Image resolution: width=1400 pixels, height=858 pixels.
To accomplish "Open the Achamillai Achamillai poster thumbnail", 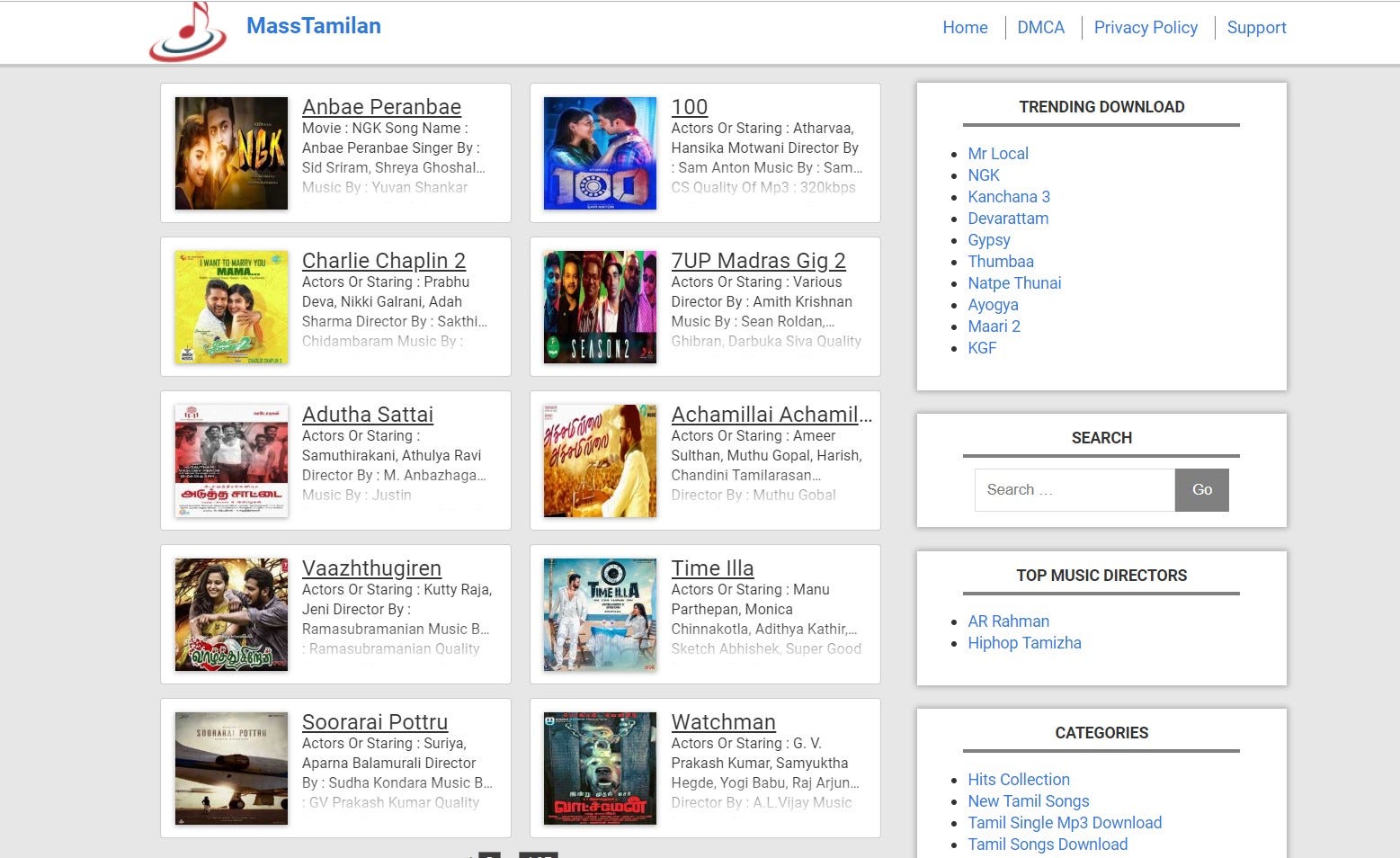I will (x=600, y=461).
